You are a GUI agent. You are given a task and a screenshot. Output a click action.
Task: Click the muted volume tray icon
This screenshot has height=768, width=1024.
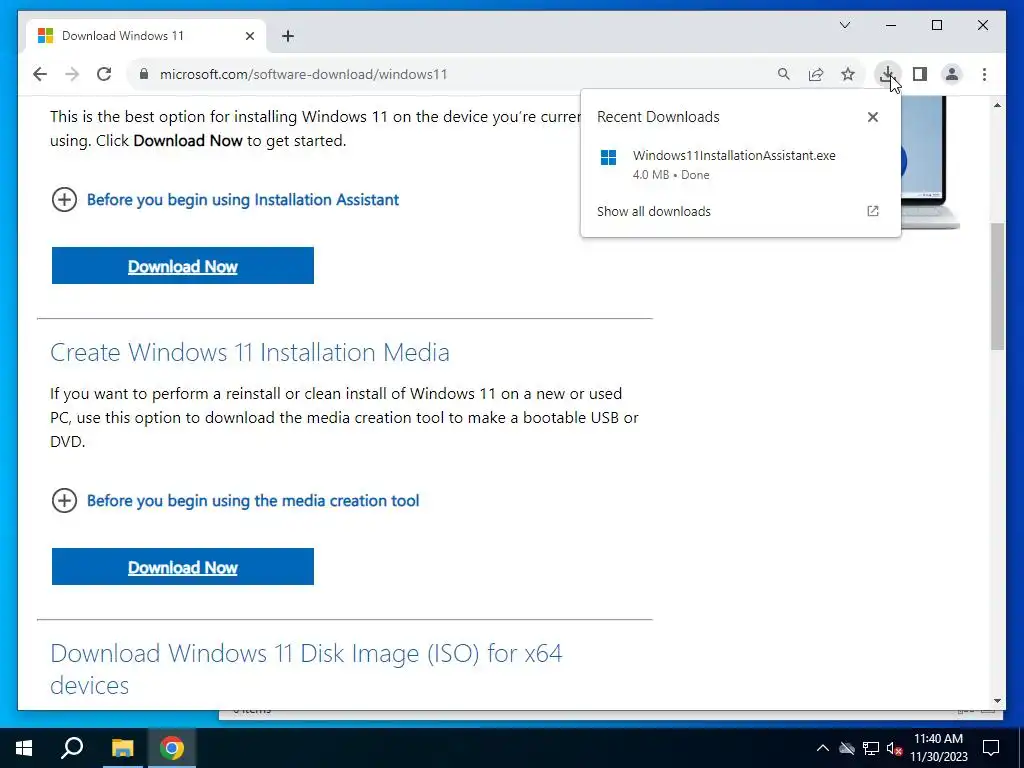pyautogui.click(x=895, y=748)
